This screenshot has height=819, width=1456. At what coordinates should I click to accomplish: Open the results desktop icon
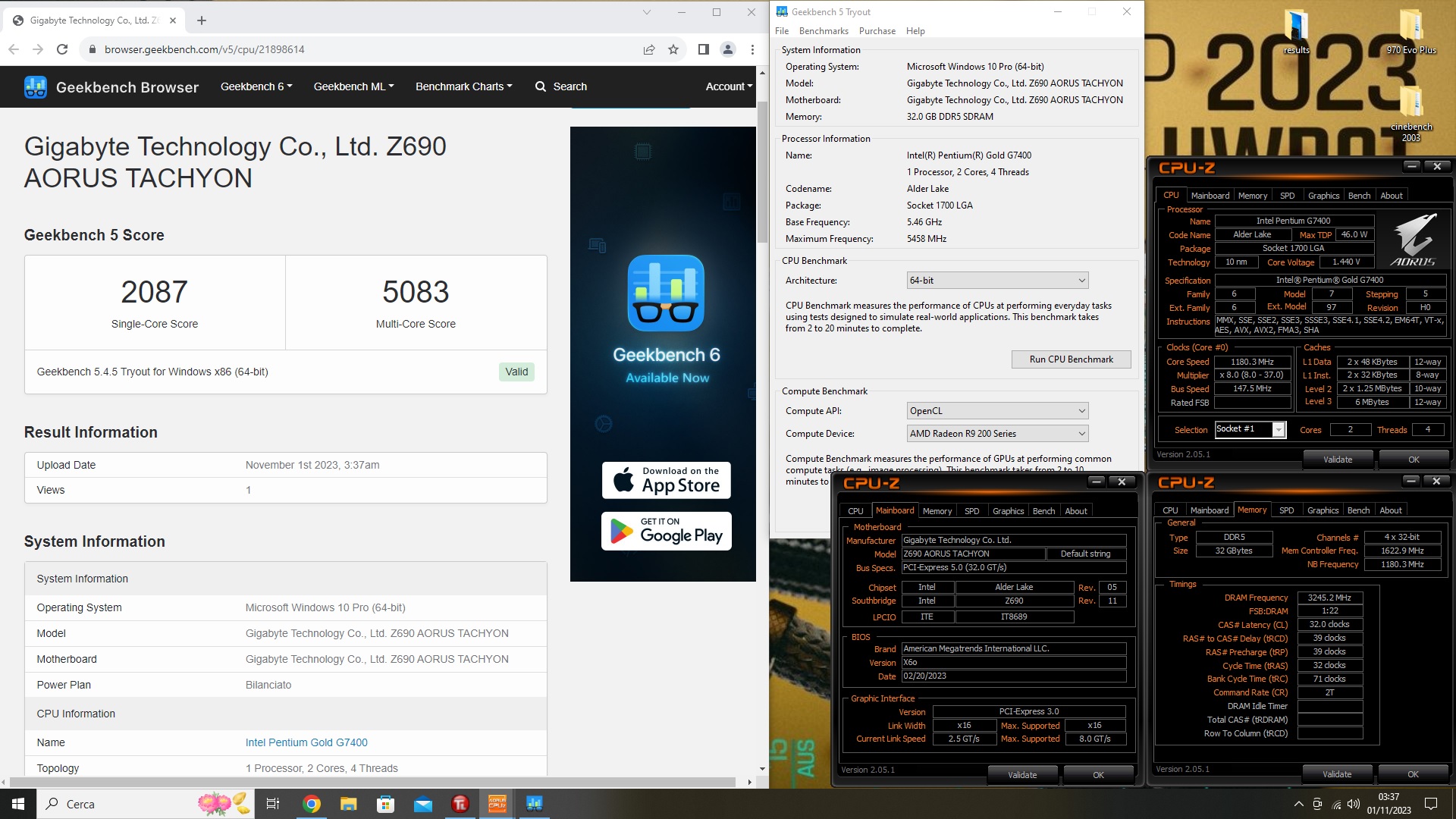coord(1297,32)
